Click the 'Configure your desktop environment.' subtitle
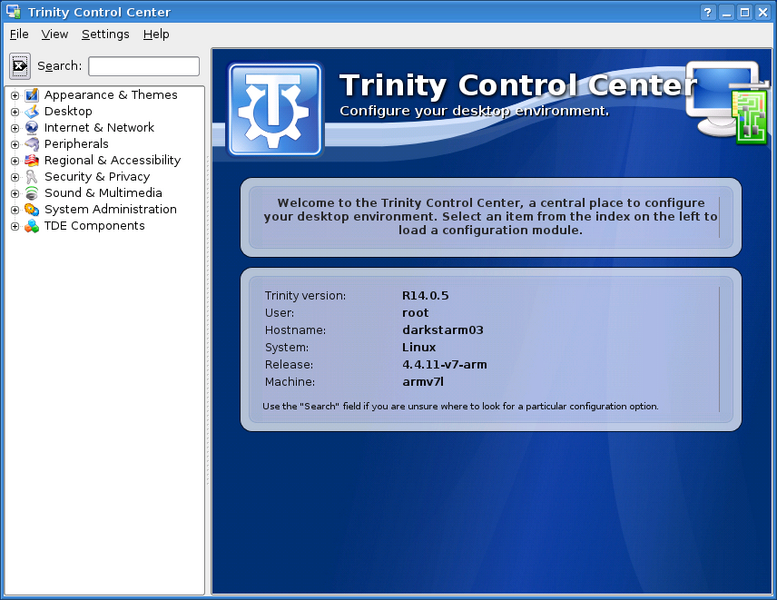Image resolution: width=777 pixels, height=600 pixels. [x=474, y=110]
